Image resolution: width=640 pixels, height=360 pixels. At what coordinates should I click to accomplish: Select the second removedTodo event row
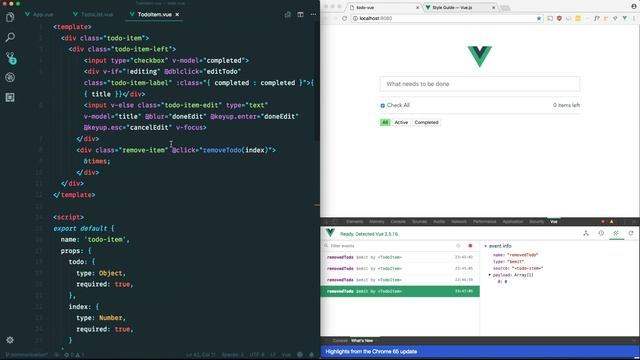400,269
